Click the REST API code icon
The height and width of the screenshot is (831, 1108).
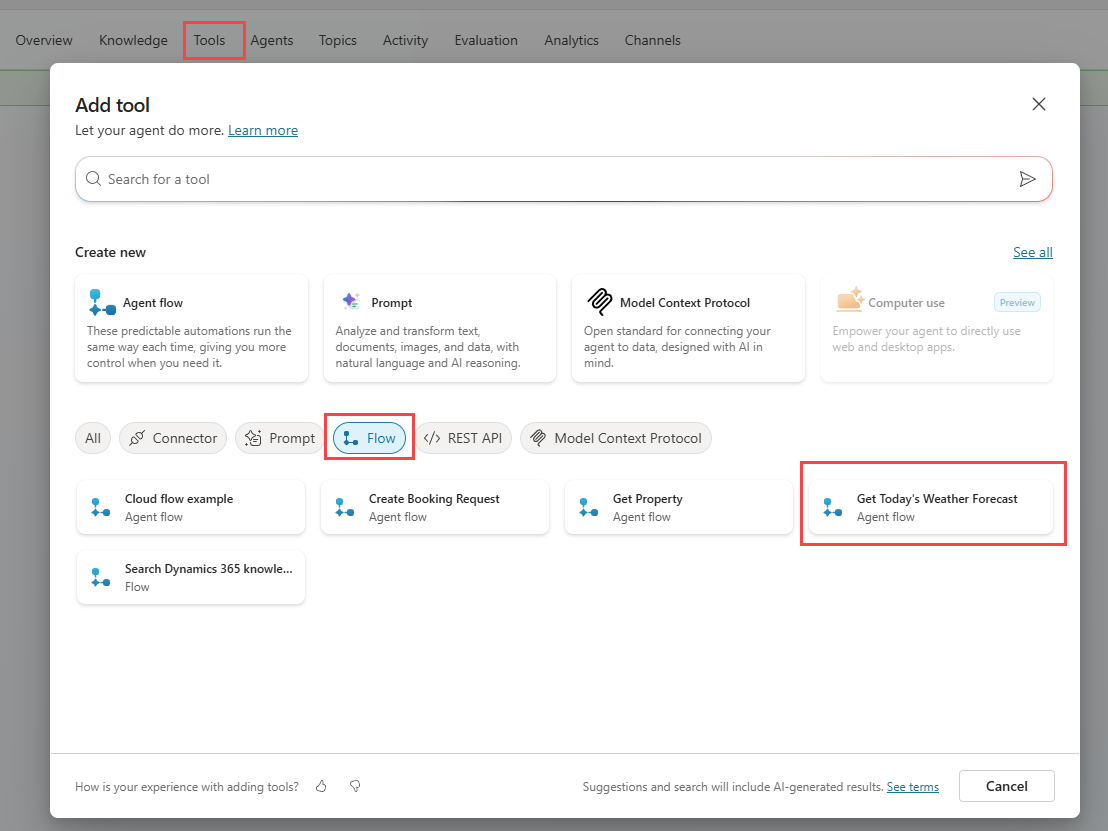point(432,438)
